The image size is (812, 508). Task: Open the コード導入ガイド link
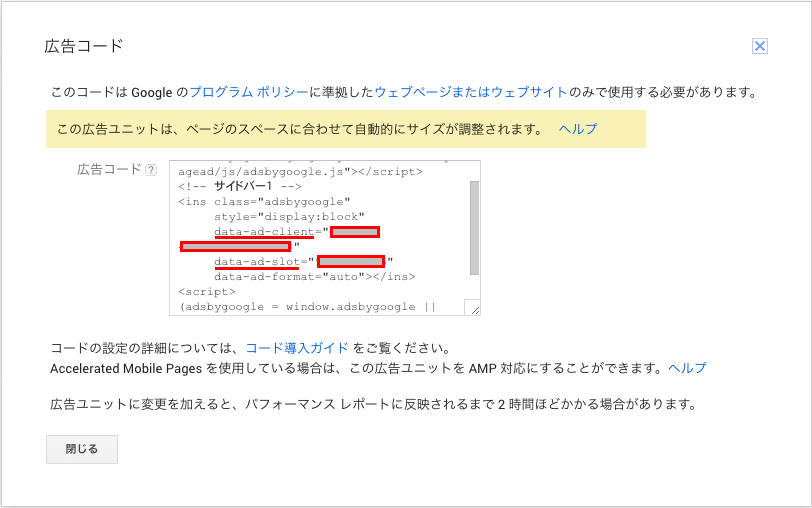297,348
